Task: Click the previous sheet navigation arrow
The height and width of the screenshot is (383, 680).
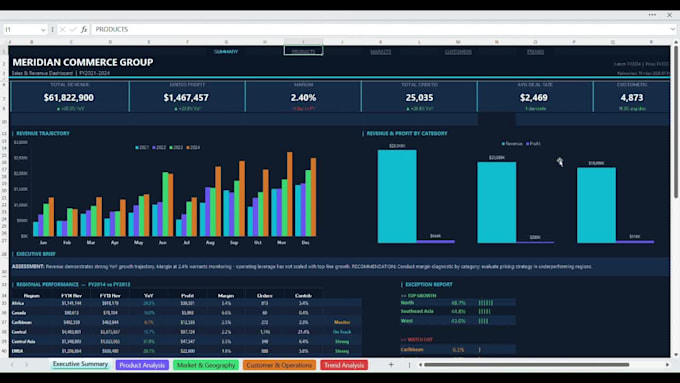Action: coord(12,365)
